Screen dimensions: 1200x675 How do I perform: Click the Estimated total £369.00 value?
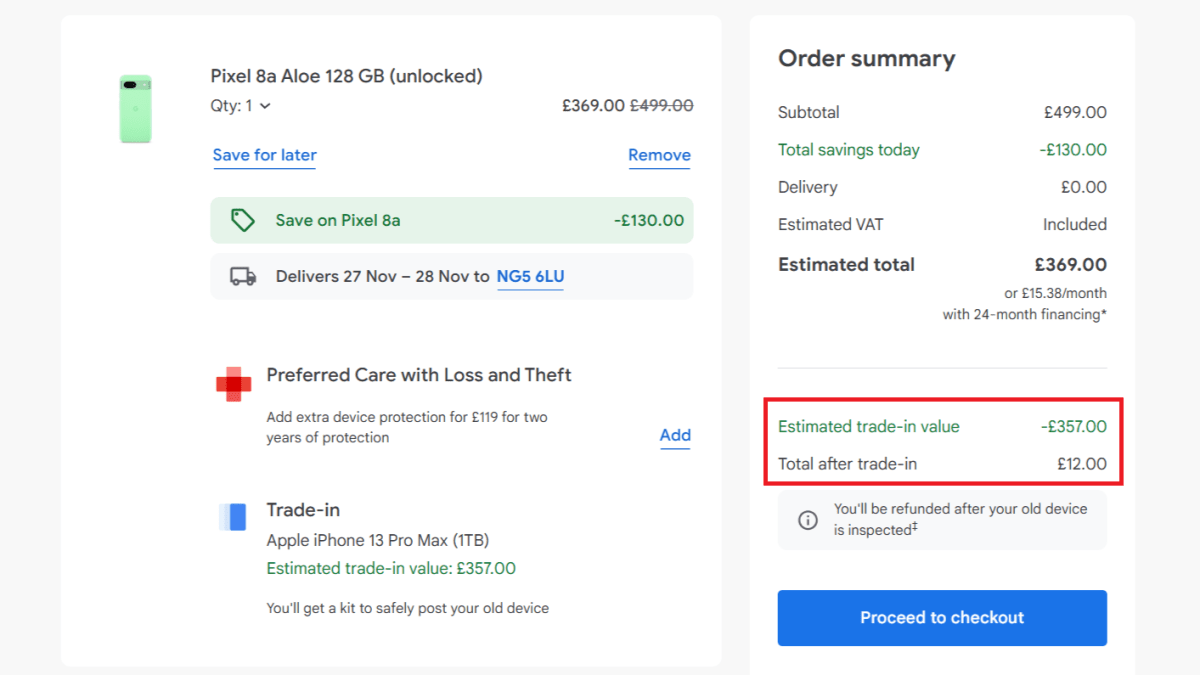coord(1070,264)
